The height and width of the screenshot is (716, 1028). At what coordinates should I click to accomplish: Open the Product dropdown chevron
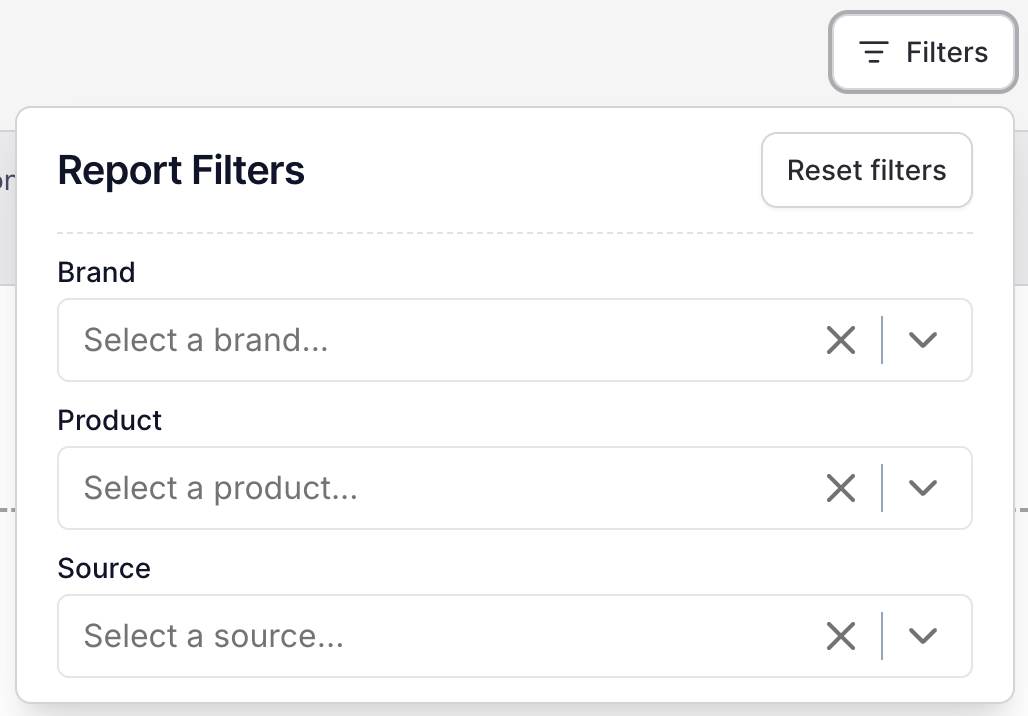pyautogui.click(x=923, y=488)
